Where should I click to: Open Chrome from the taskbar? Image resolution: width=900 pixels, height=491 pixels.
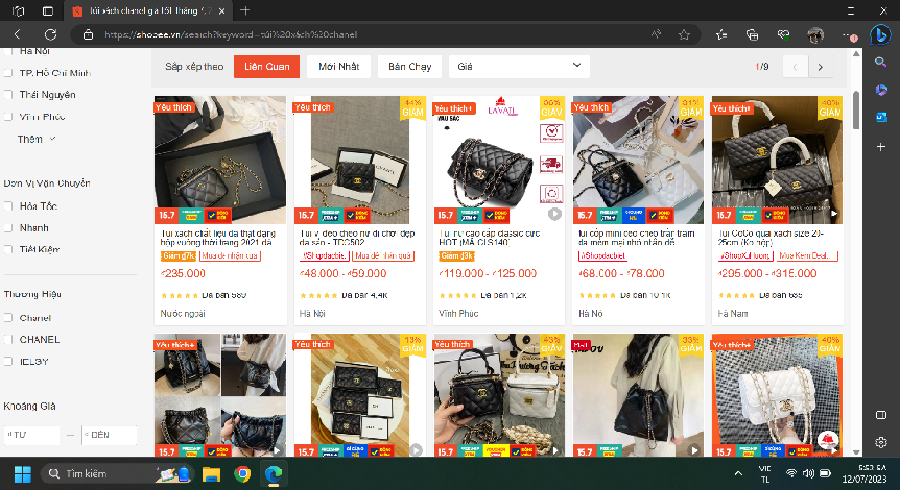tap(242, 473)
